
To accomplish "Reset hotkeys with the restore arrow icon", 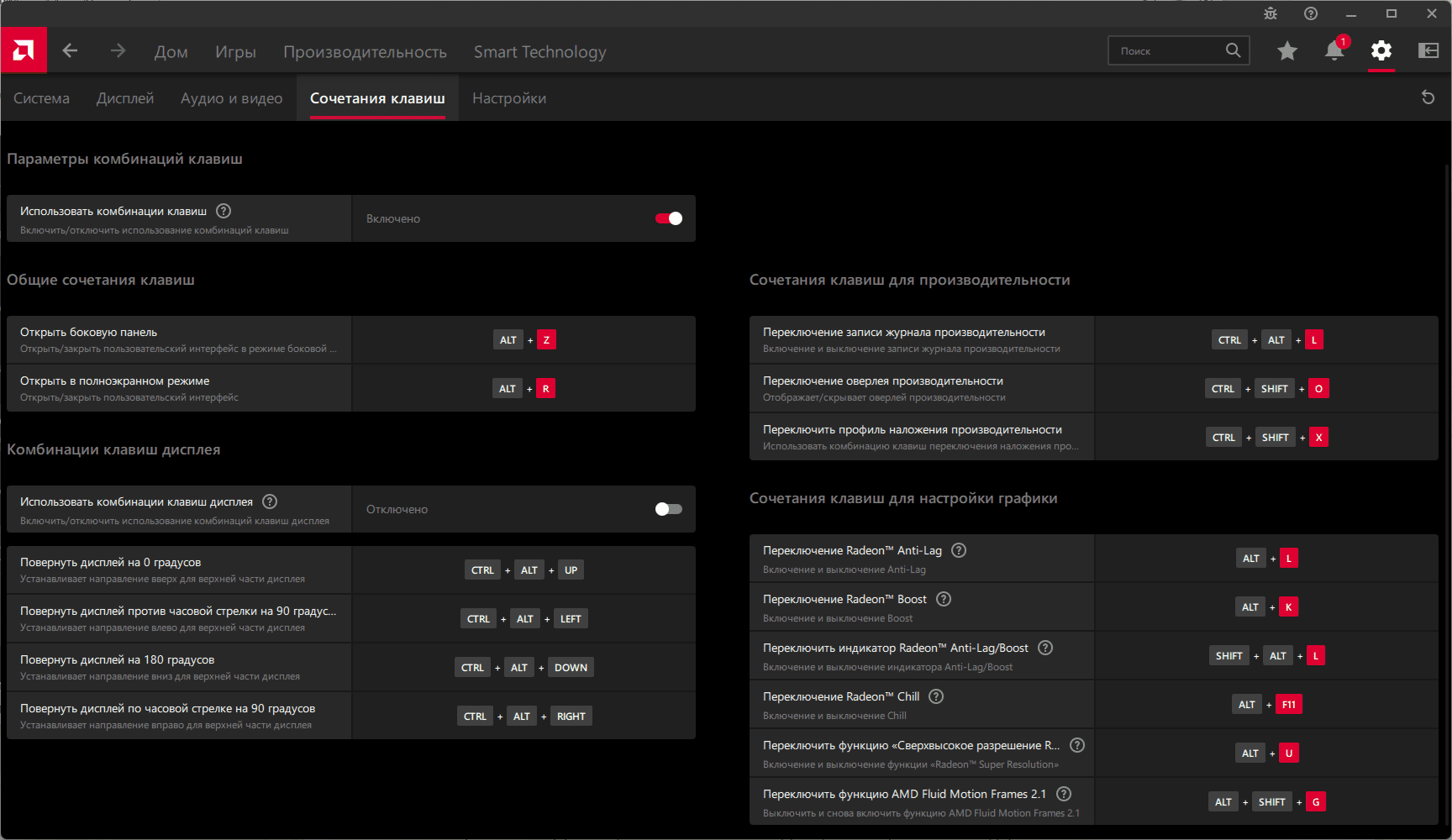I will coord(1428,97).
